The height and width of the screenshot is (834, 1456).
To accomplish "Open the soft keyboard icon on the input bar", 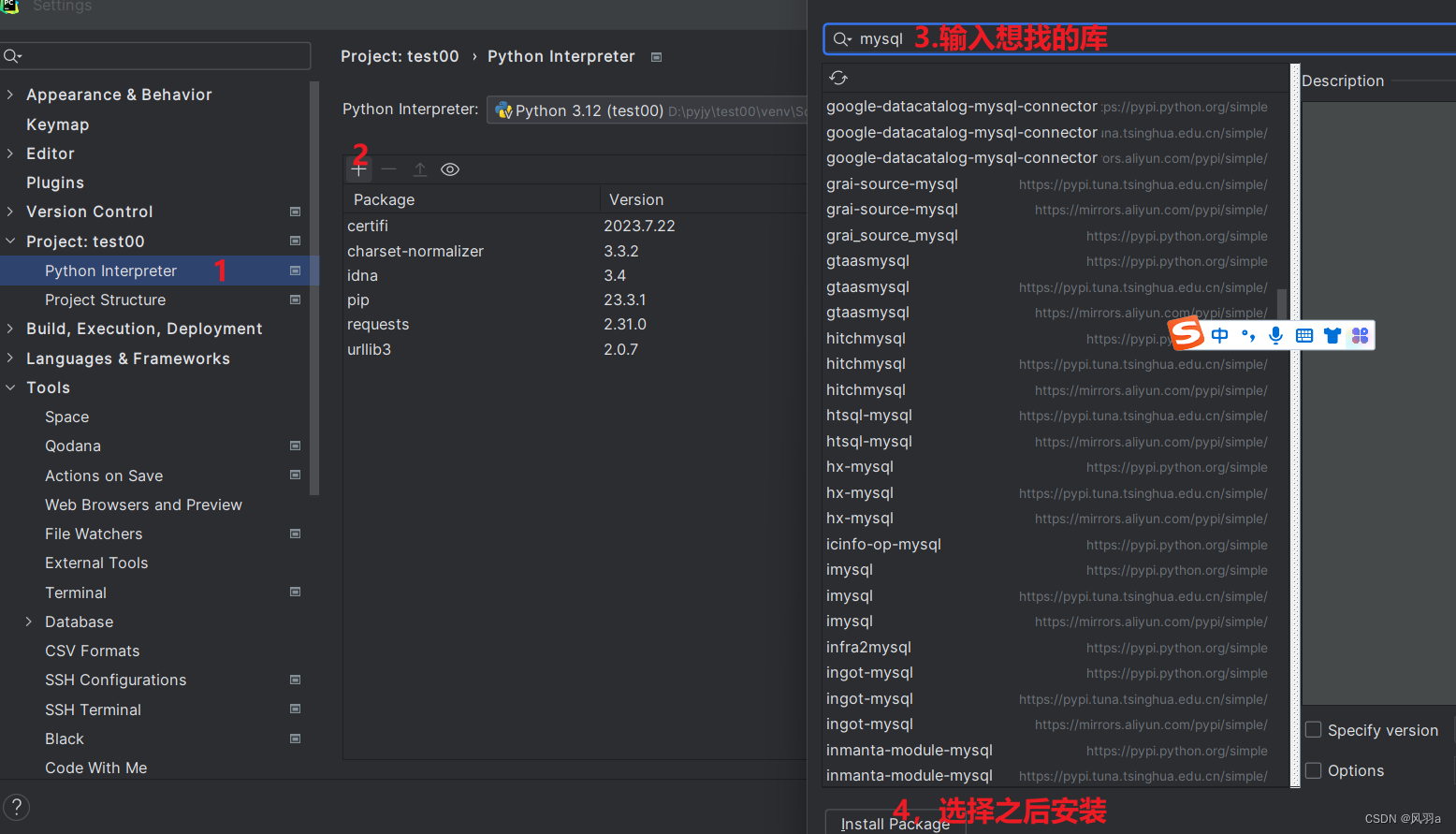I will click(x=1303, y=334).
